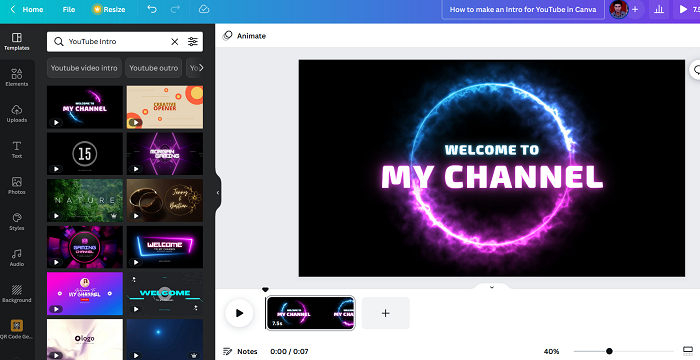Adjust the zoom slider handle

coord(609,351)
